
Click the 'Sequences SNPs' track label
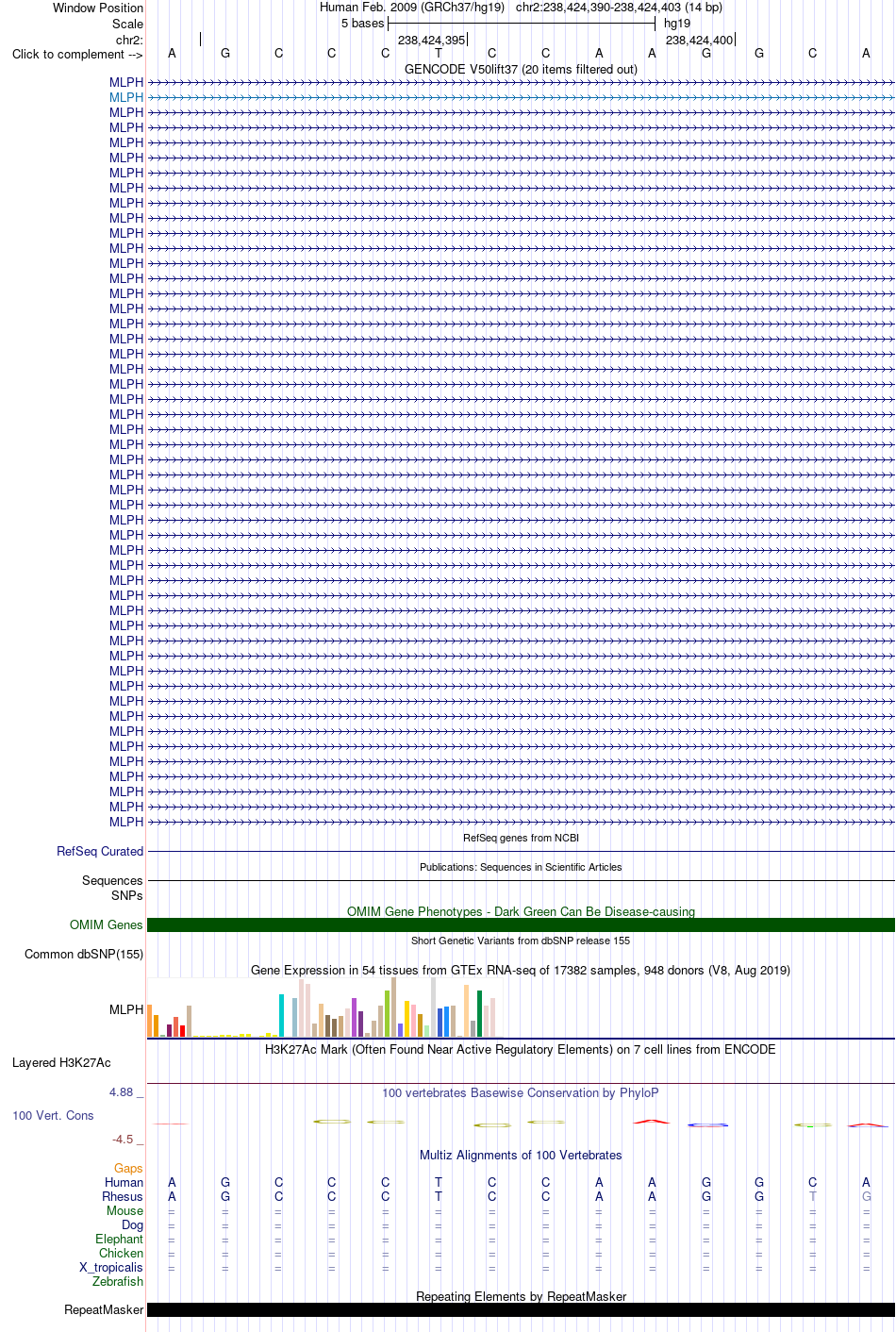click(x=112, y=888)
